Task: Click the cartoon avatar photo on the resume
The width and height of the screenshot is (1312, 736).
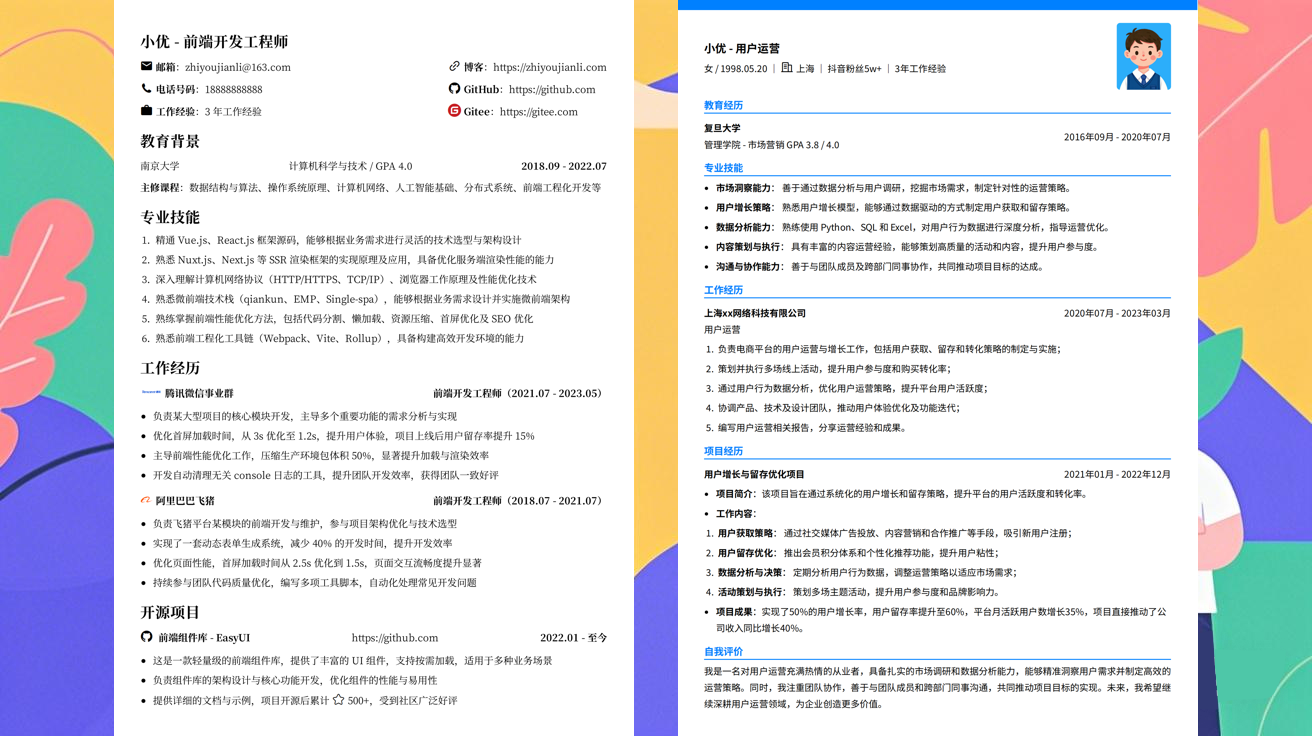Action: 1143,57
